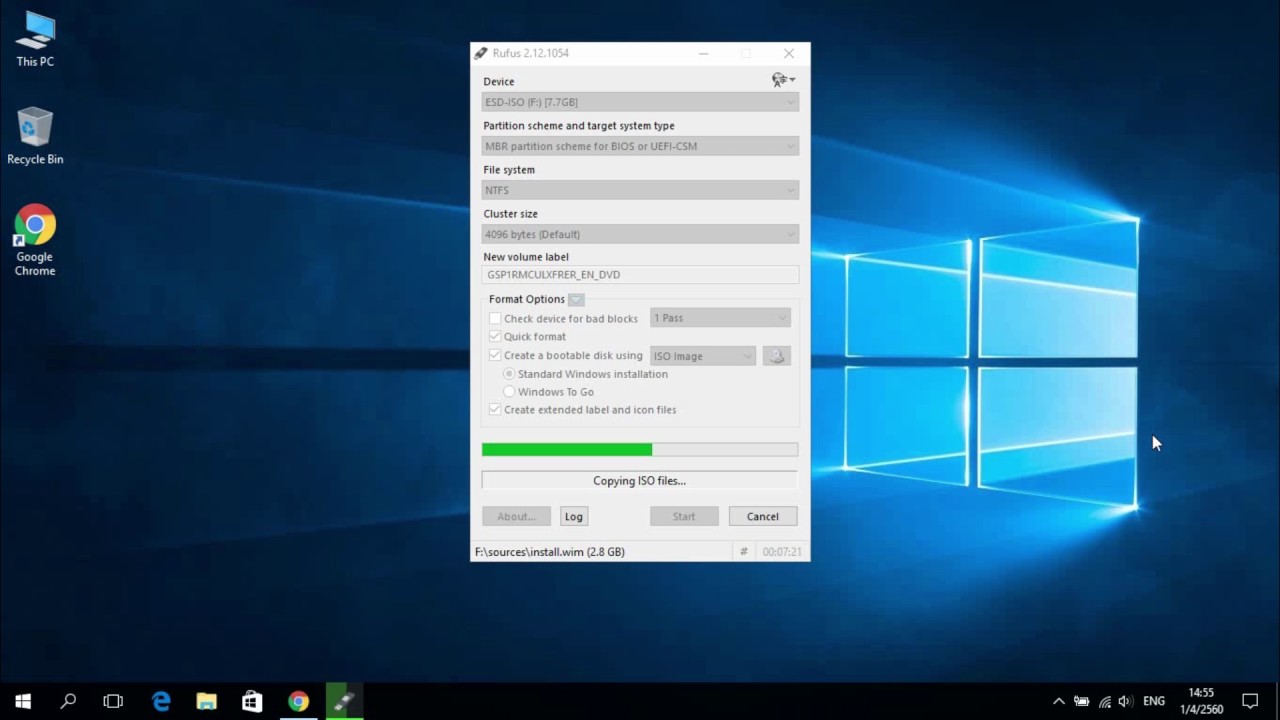Open the Windows Start menu

click(x=23, y=701)
